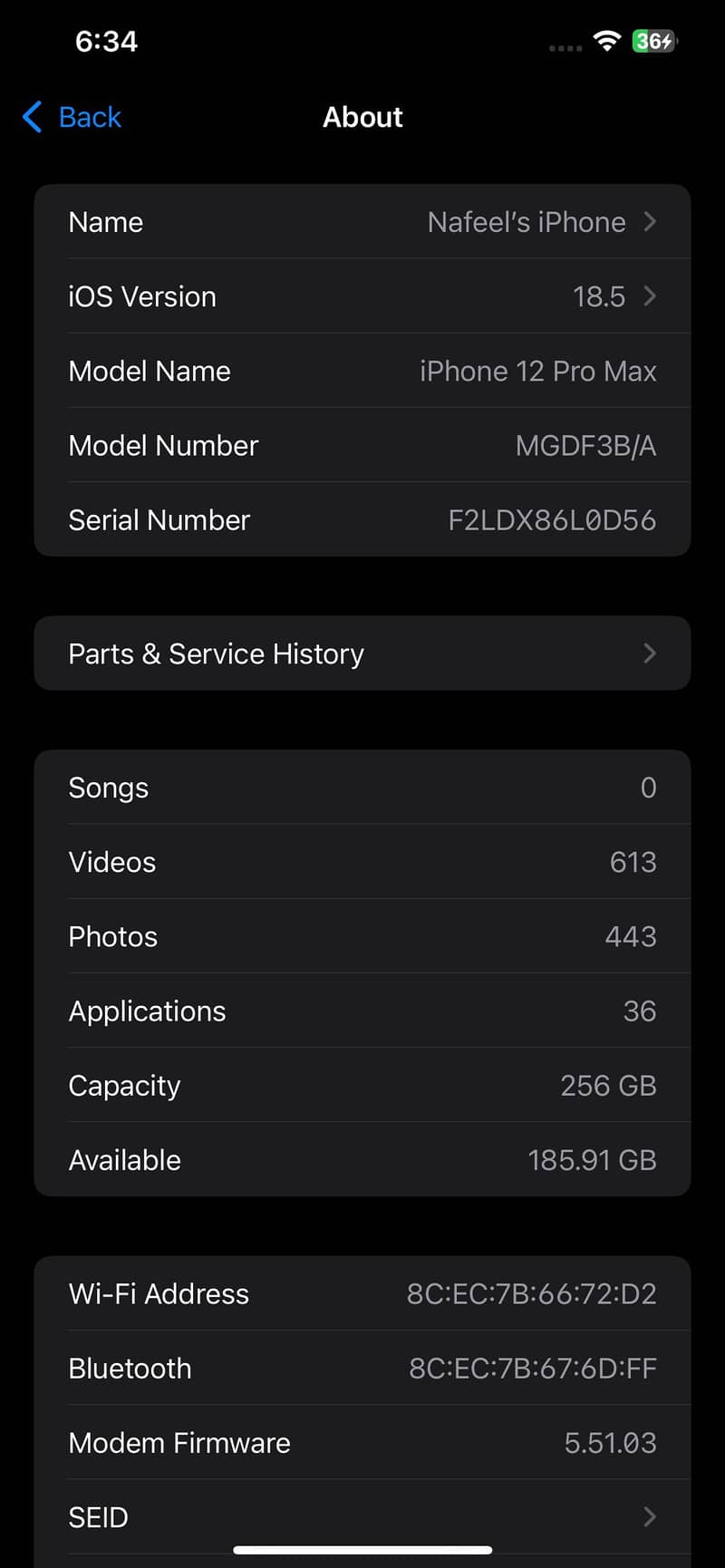Tap the Bluetooth address value
The image size is (725, 1568).
(533, 1369)
